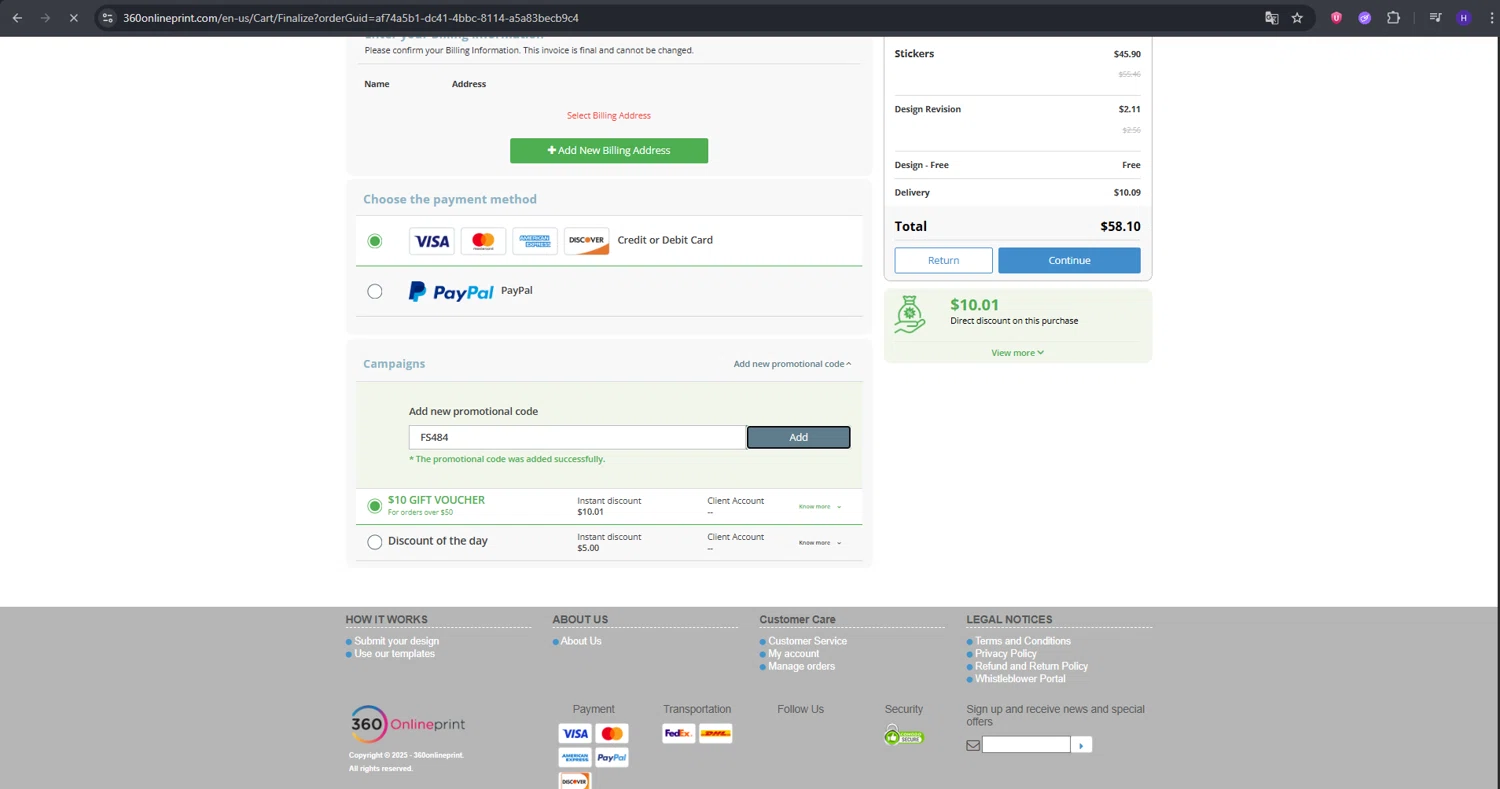Click the Delivery price $10.09
This screenshot has height=789, width=1500.
click(1127, 193)
